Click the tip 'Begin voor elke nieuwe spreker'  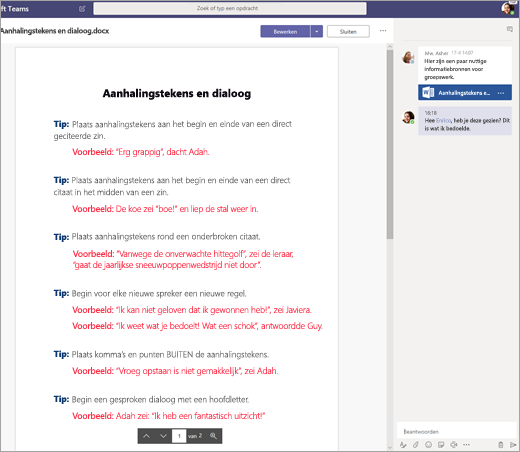click(150, 294)
